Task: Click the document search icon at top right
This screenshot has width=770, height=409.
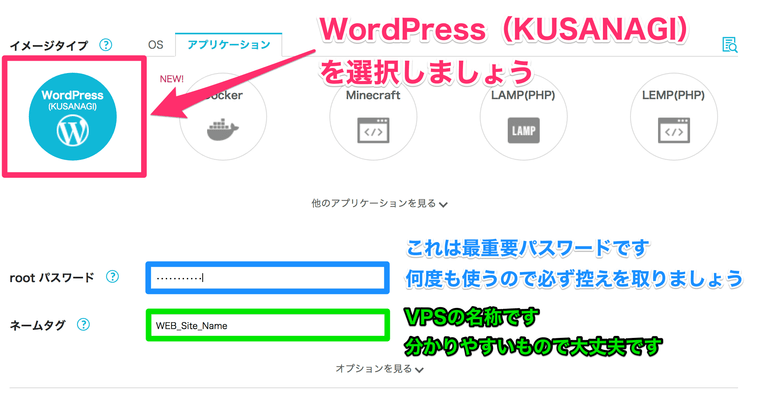Action: pyautogui.click(x=730, y=45)
